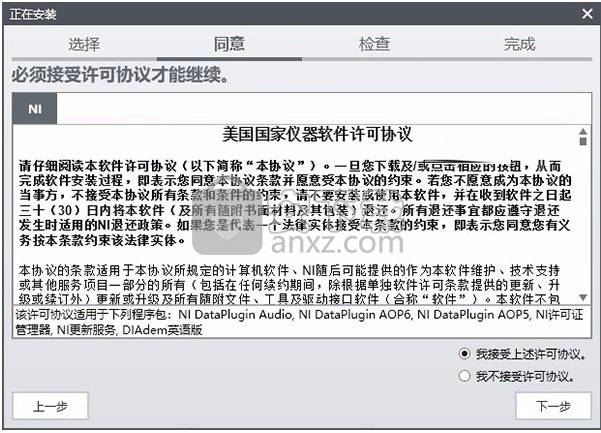
Task: Open the 检查 step tab
Action: tap(374, 44)
